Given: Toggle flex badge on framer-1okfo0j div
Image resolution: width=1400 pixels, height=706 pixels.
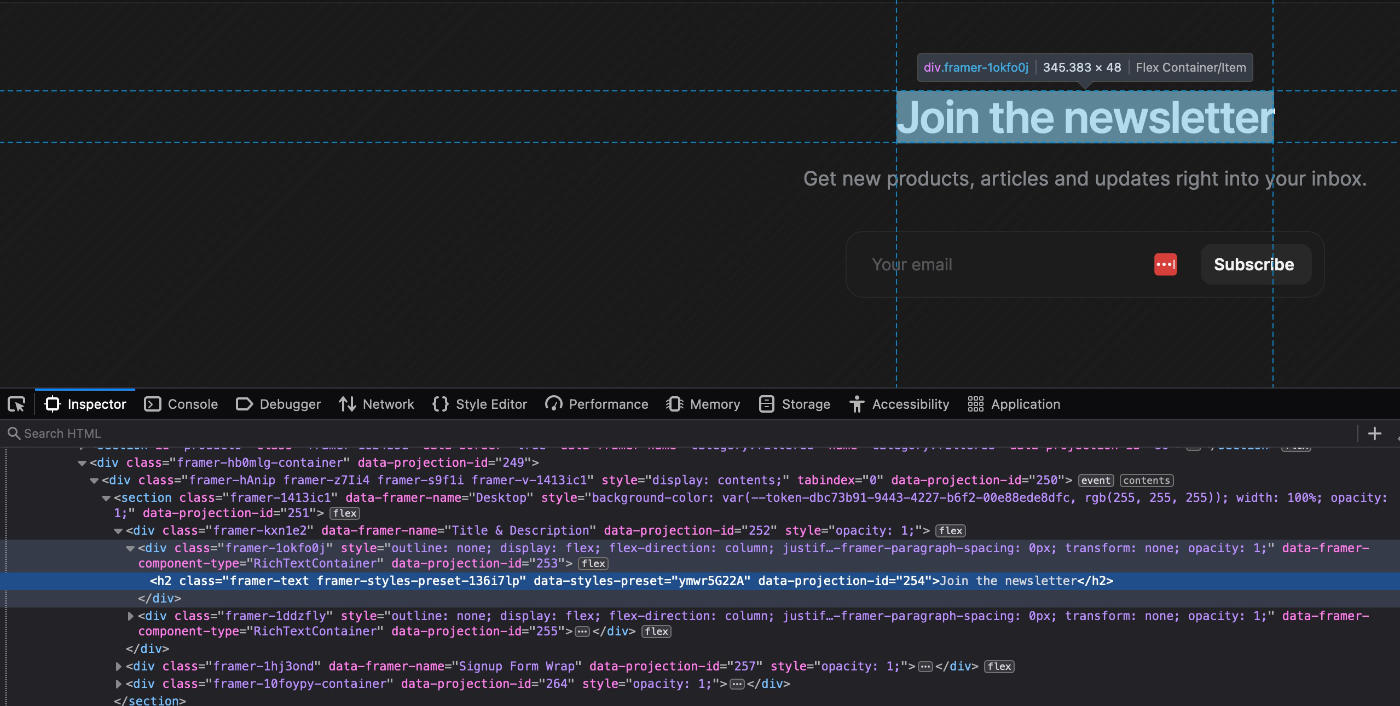Looking at the screenshot, I should coord(593,564).
